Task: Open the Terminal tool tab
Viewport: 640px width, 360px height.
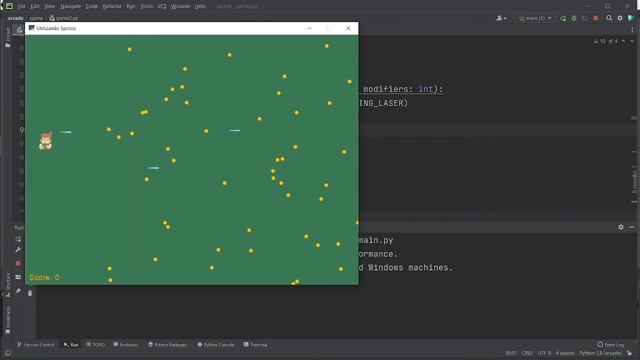Action: pos(256,345)
